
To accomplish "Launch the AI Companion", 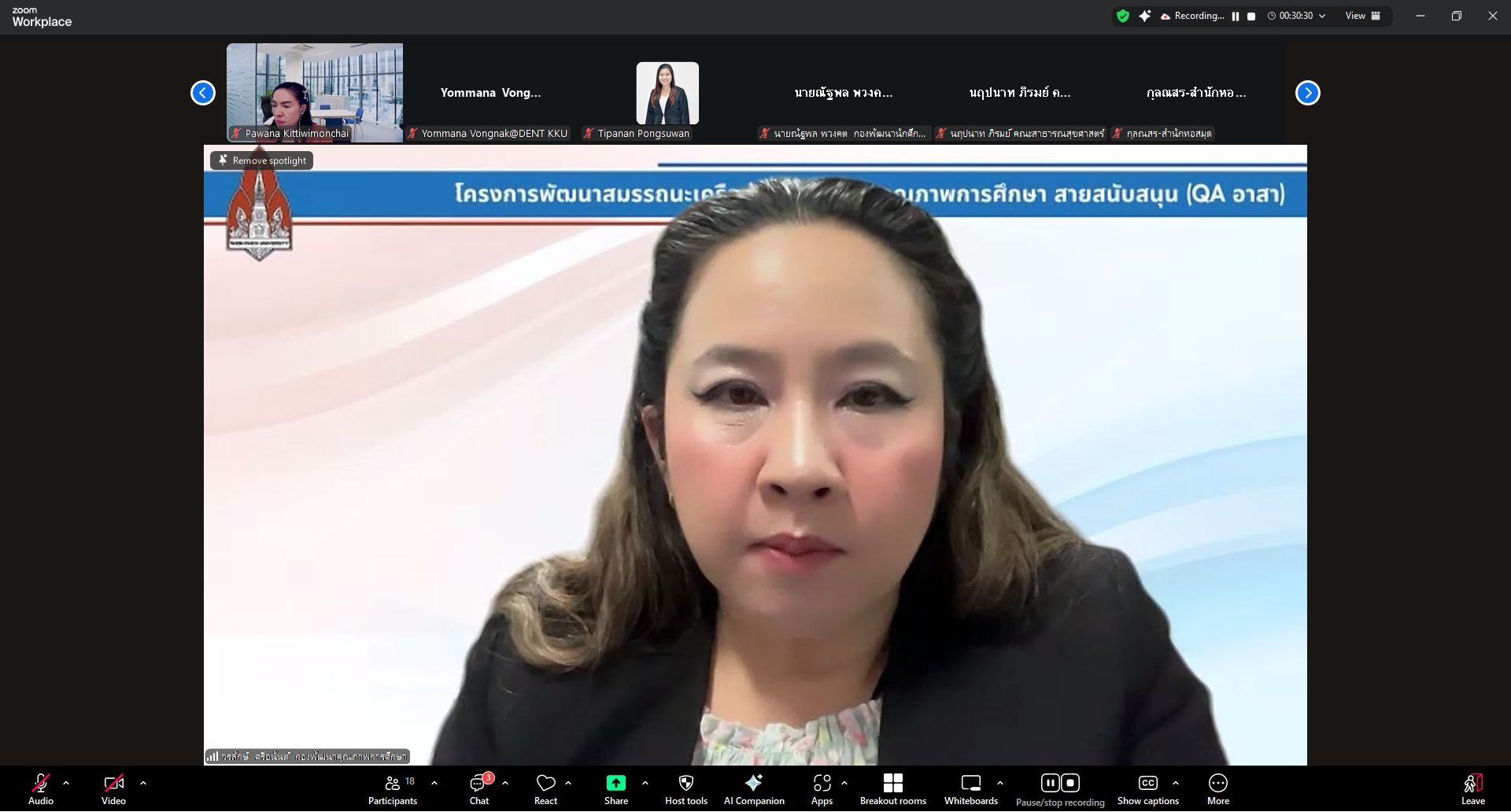I will coord(753,789).
